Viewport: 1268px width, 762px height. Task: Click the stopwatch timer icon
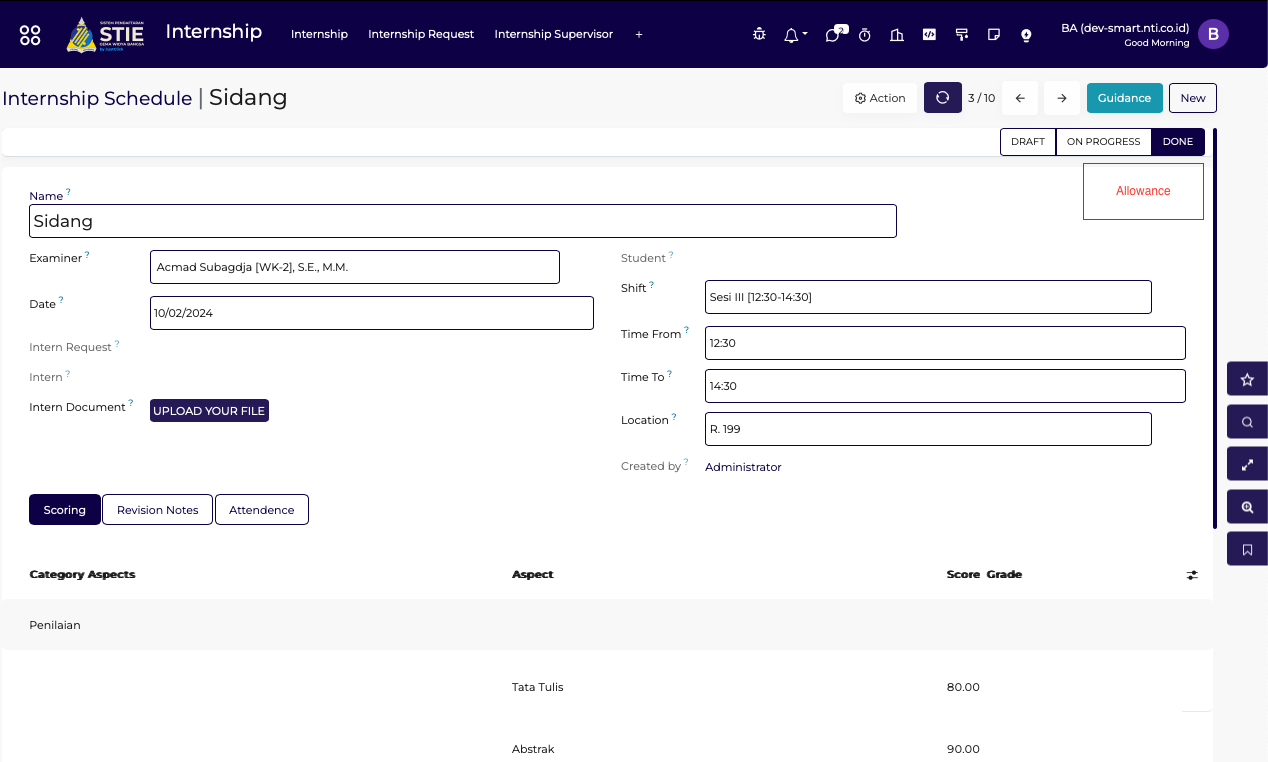(x=865, y=35)
